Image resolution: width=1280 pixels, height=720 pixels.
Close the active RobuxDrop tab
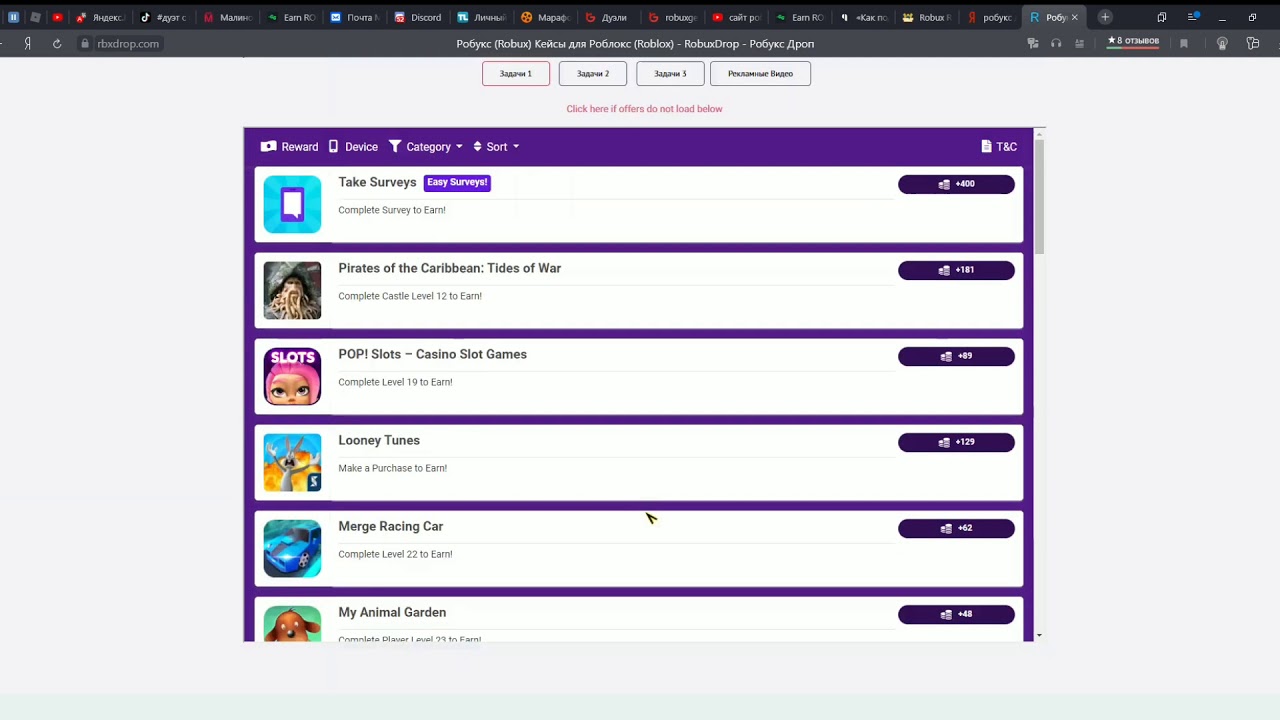pyautogui.click(x=1075, y=17)
